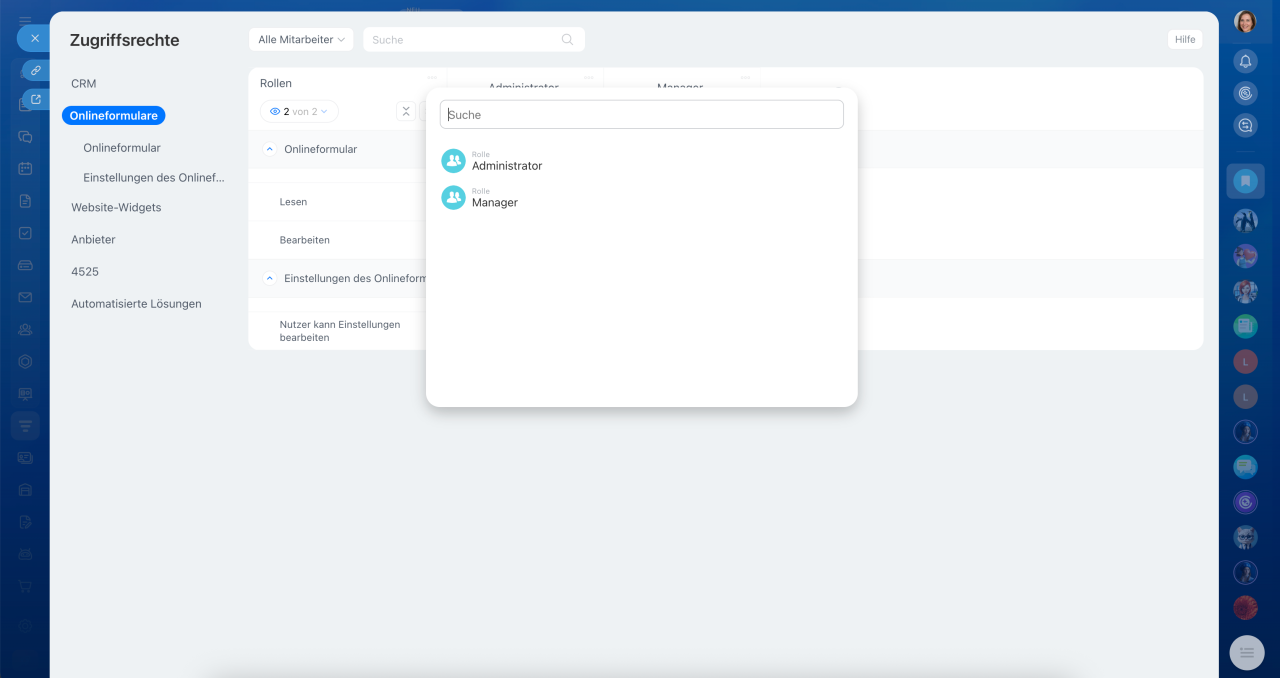Select the Manager role in the list
The image size is (1280, 678).
[494, 198]
